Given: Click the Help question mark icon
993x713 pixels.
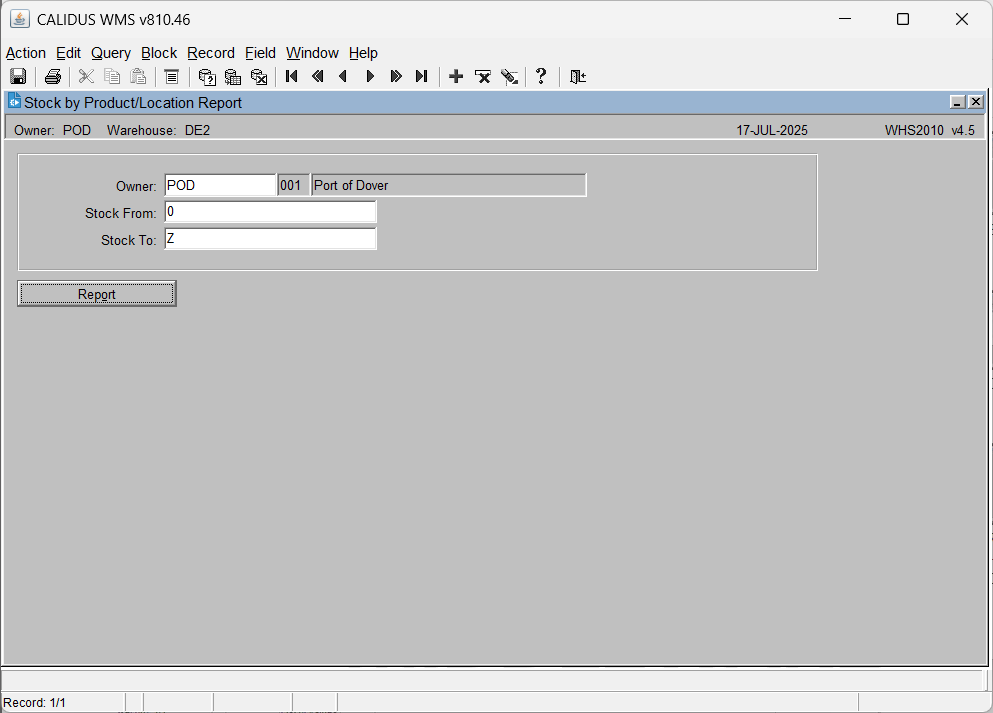Looking at the screenshot, I should (541, 77).
